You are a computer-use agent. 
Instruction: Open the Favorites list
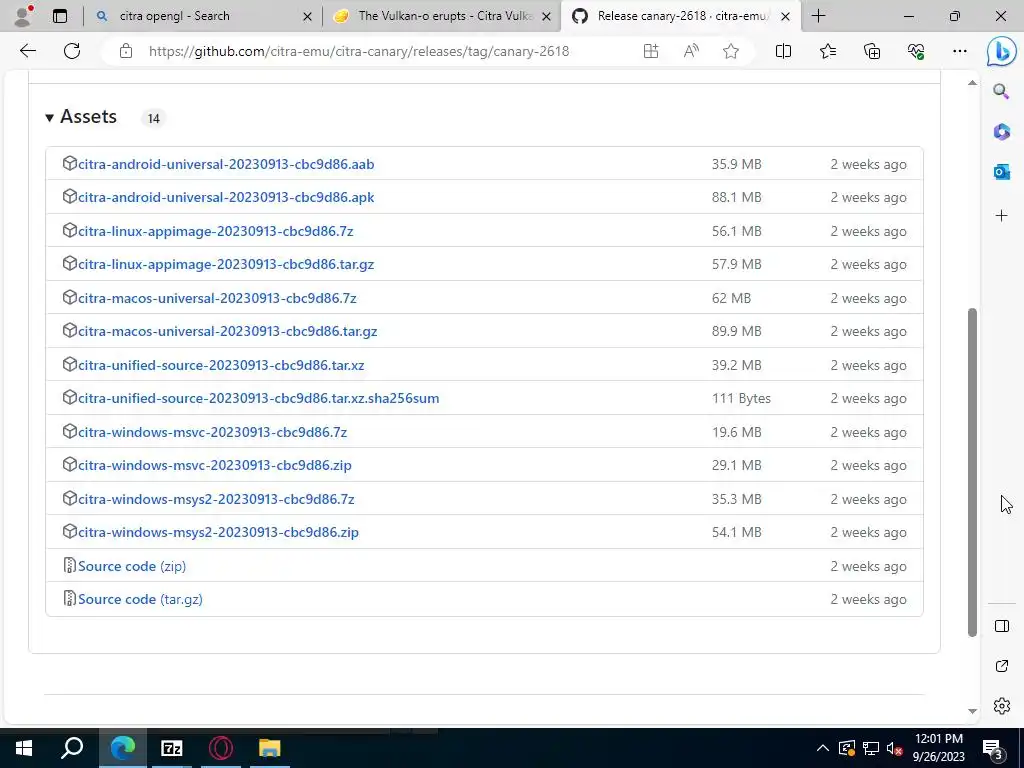pos(827,51)
